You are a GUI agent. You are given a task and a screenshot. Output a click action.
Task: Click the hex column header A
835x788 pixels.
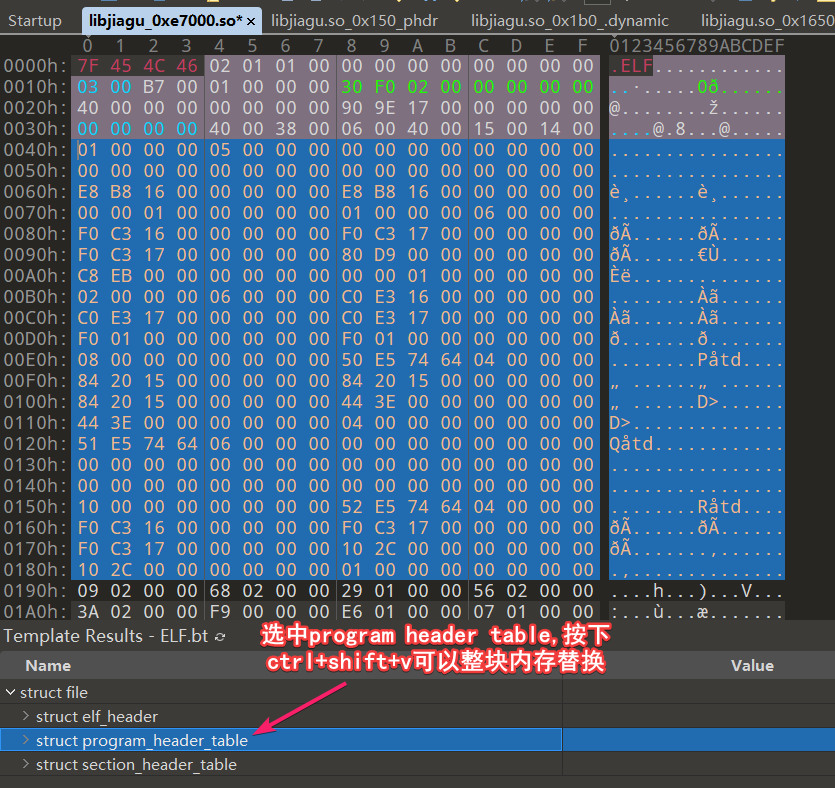click(418, 46)
